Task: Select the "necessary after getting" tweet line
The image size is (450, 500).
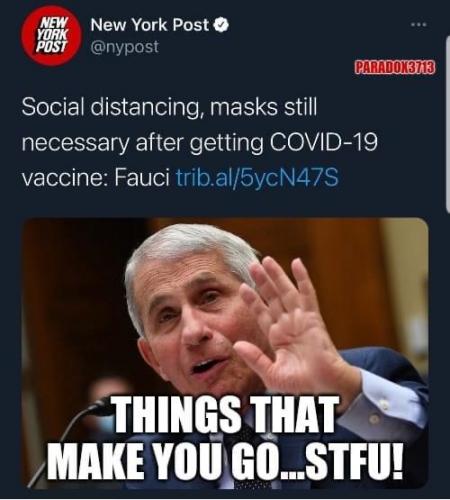Action: pos(143,143)
